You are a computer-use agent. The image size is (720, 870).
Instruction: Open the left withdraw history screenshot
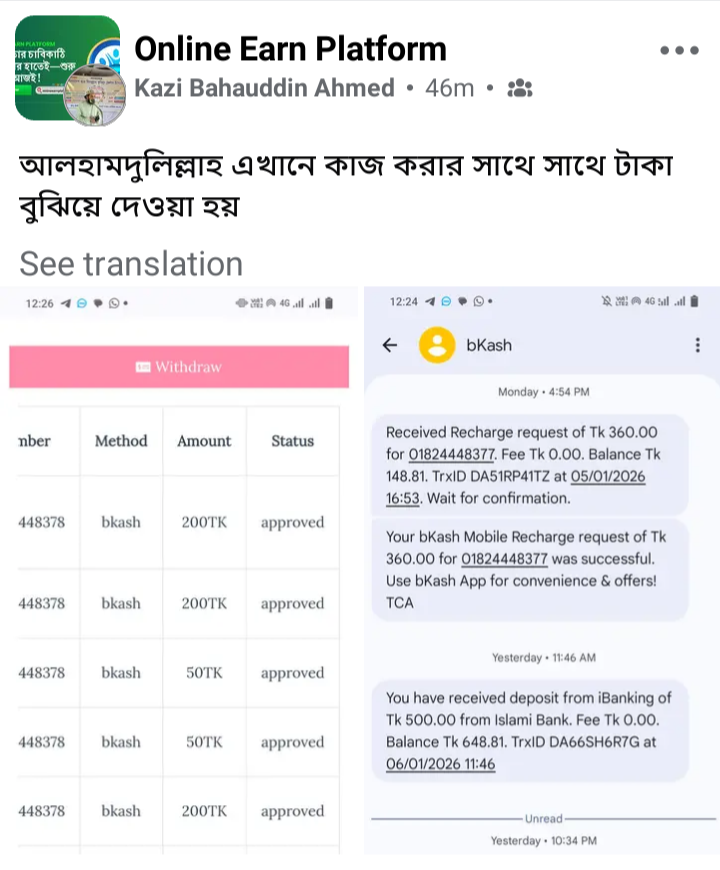[178, 570]
